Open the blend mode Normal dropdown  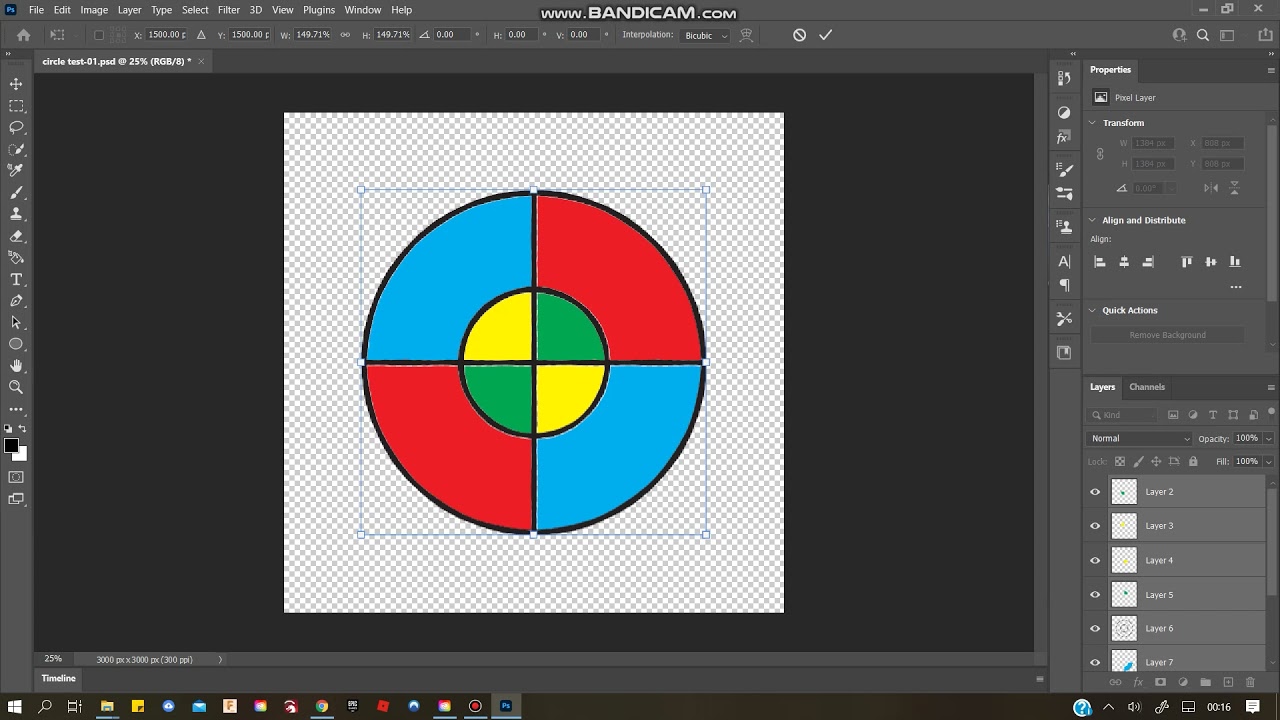(x=1140, y=438)
